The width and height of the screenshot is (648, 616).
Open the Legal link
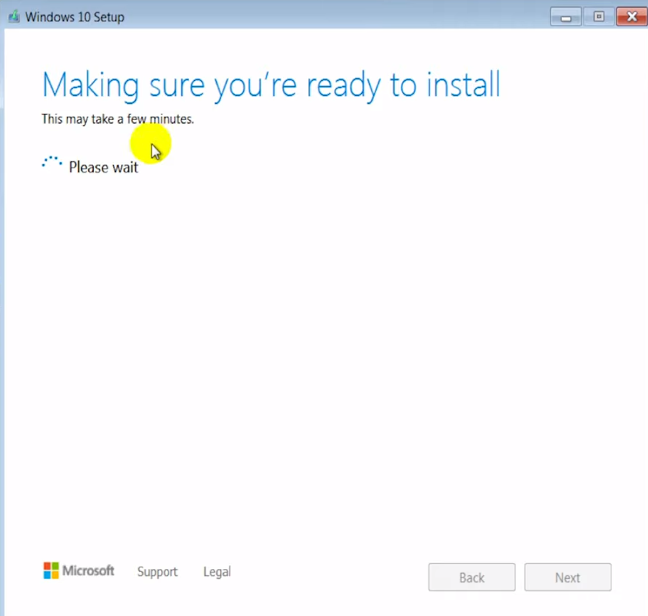point(217,572)
